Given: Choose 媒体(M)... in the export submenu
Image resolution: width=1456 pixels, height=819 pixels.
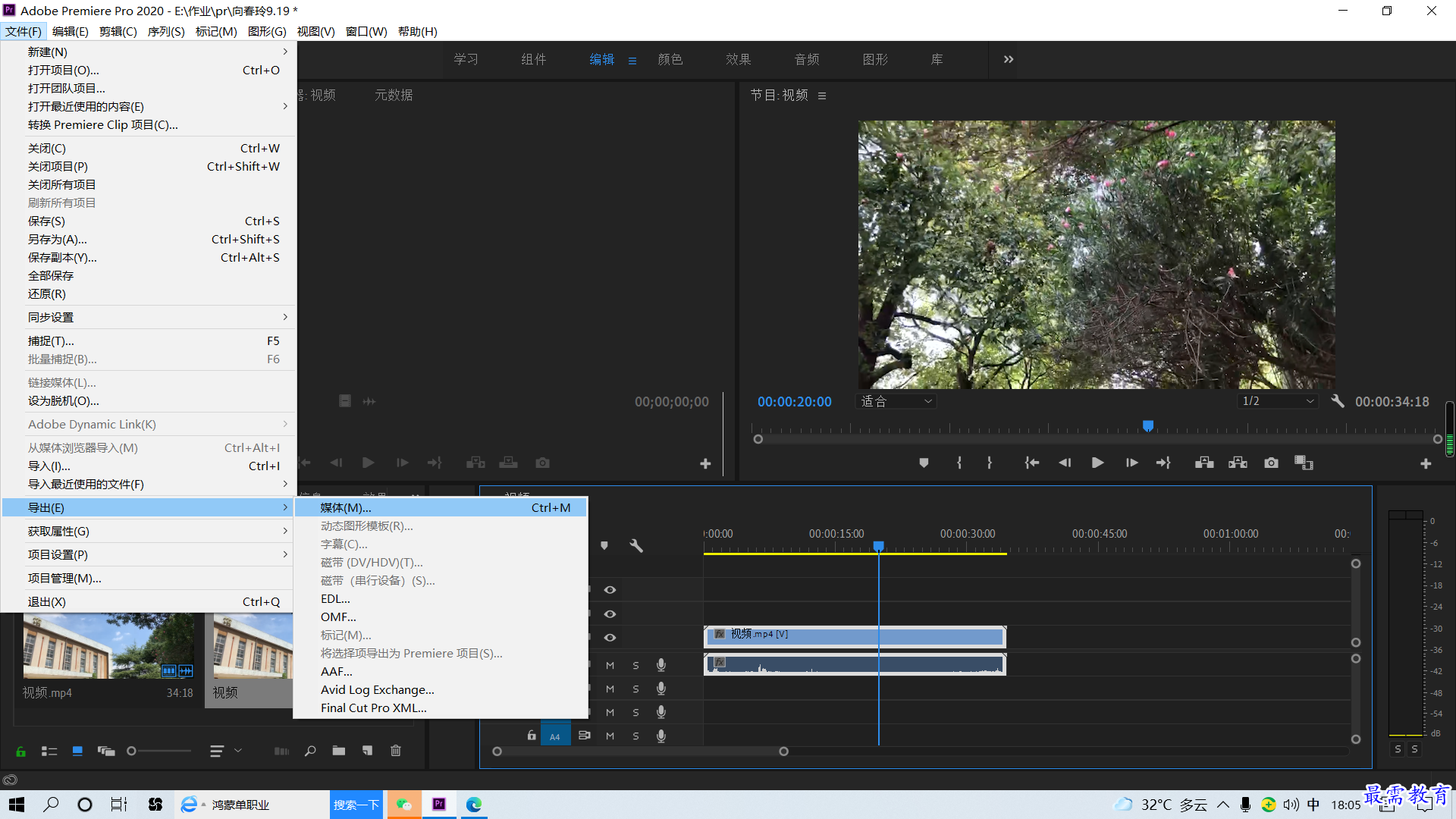Looking at the screenshot, I should pos(441,507).
